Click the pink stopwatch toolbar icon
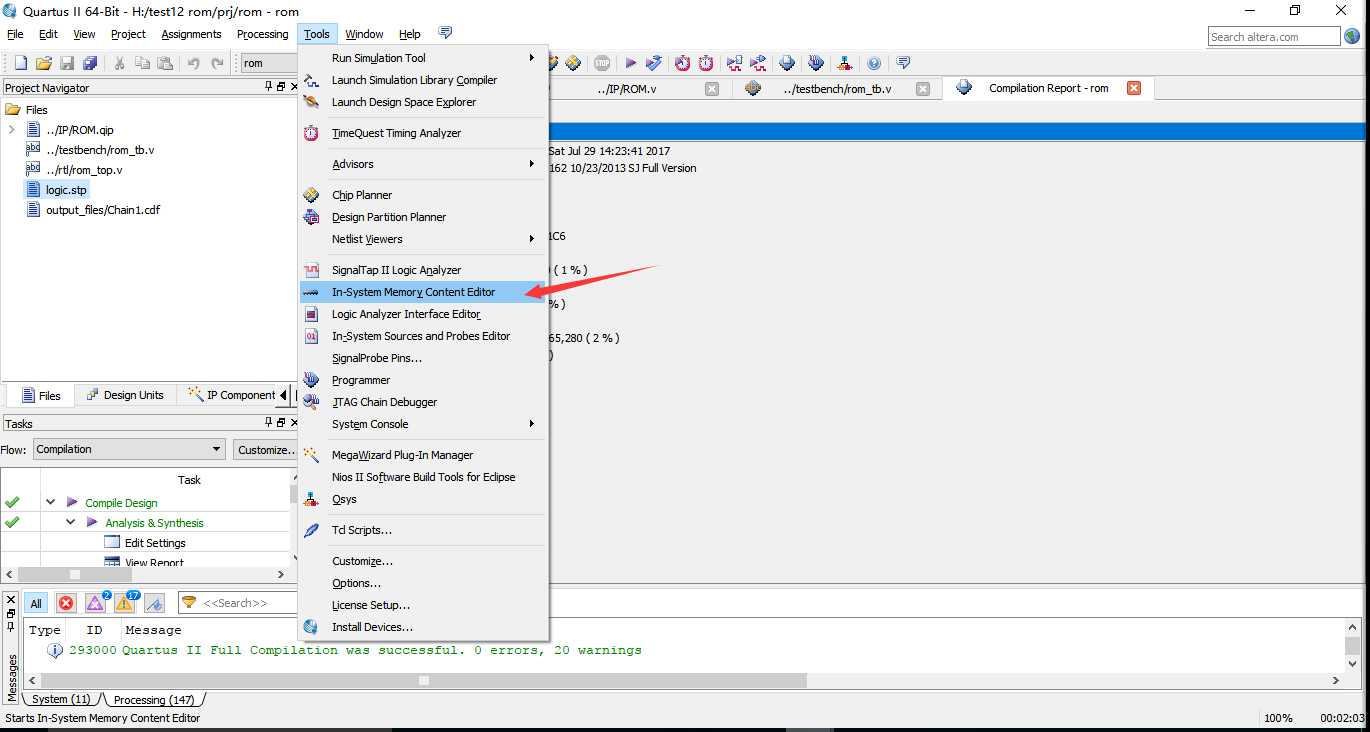1370x732 pixels. point(706,63)
